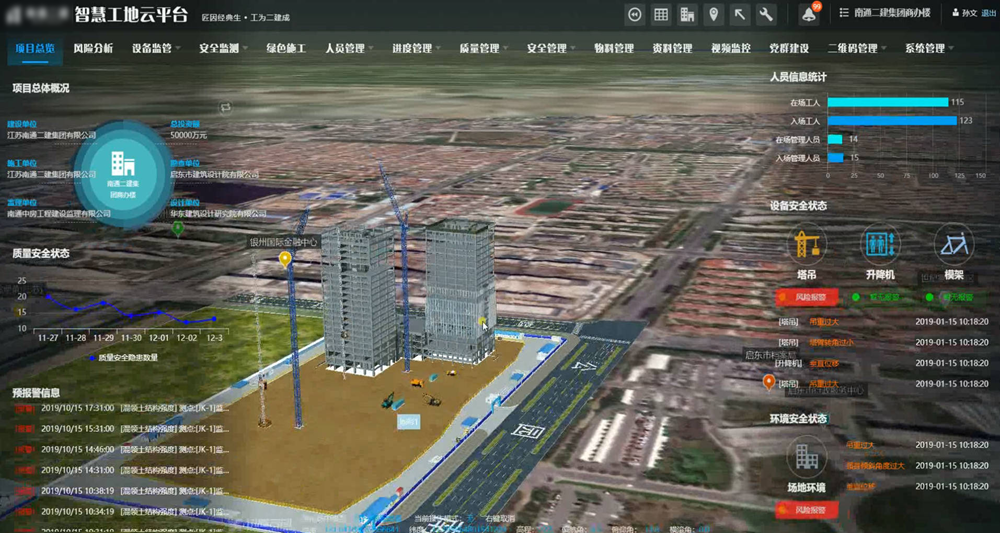
Task: Click the 2019/10/15 10:38:19 warning row
Action: coord(121,491)
